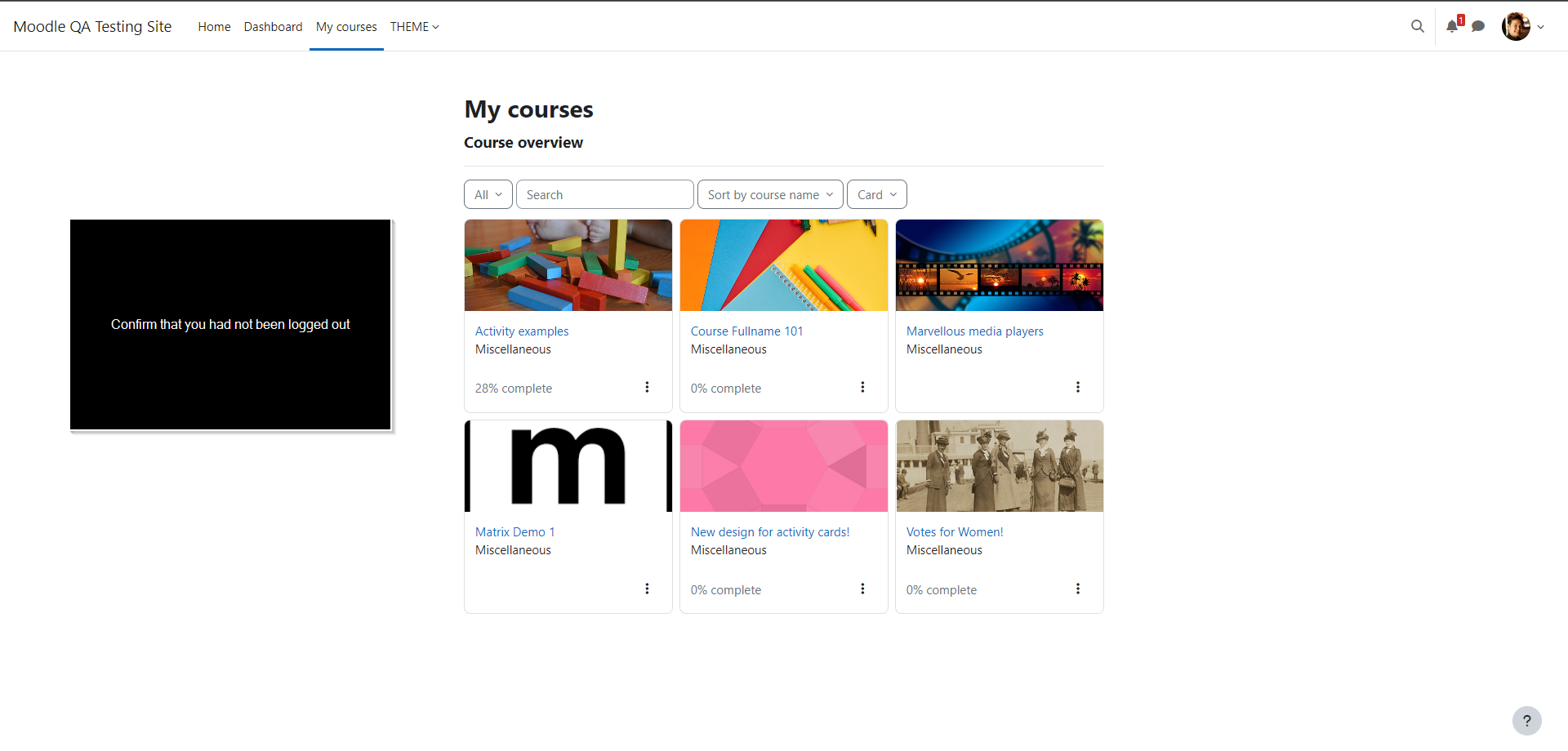Open the stationery thumbnail of Course Fullname 101
This screenshot has height=751, width=1568.
click(x=784, y=265)
